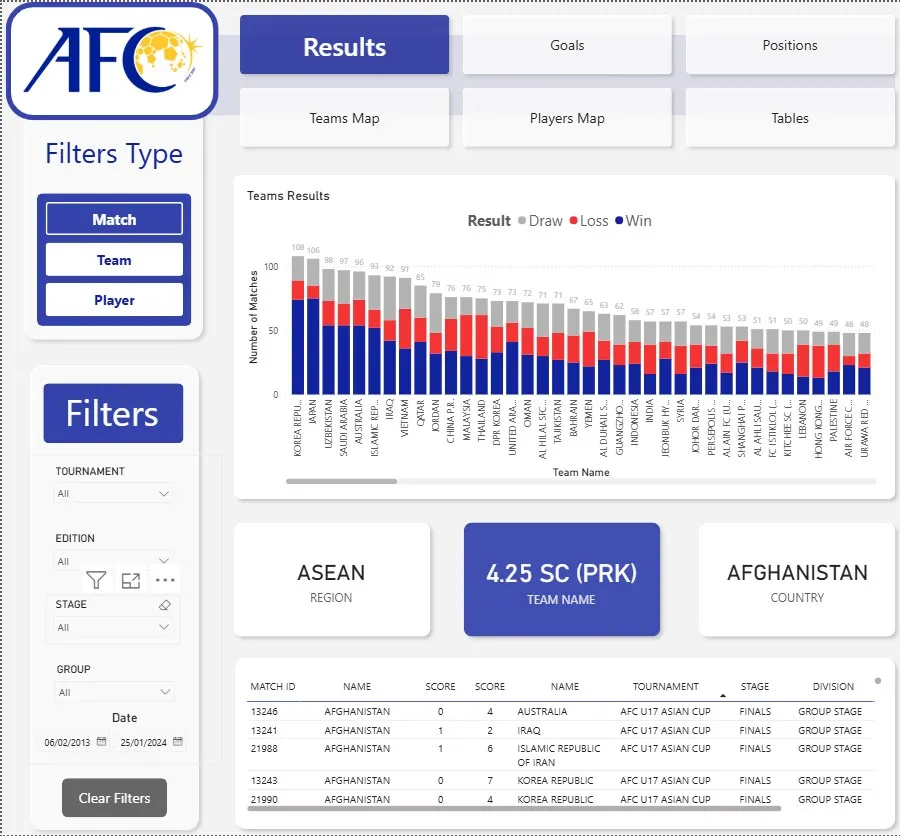
Task: Click the JAPAN bar in the chart
Action: click(313, 326)
